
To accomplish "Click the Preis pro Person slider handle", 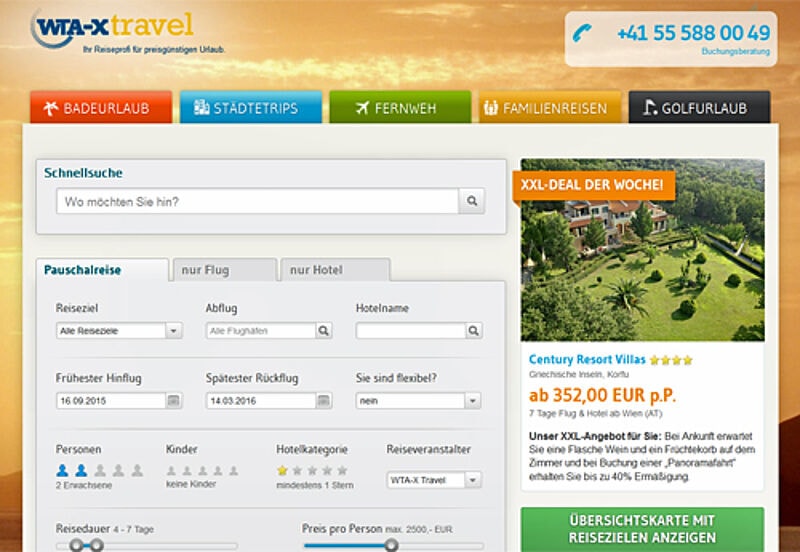I will click(391, 545).
